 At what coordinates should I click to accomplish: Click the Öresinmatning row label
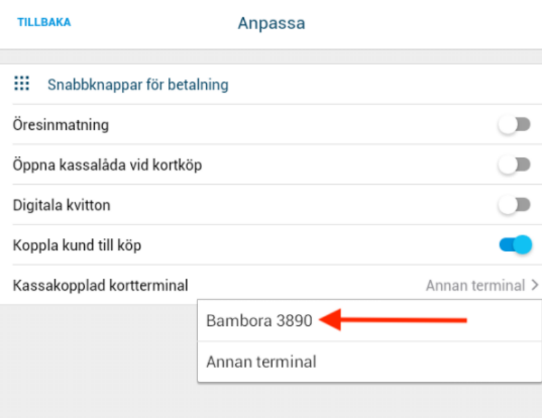pos(61,125)
